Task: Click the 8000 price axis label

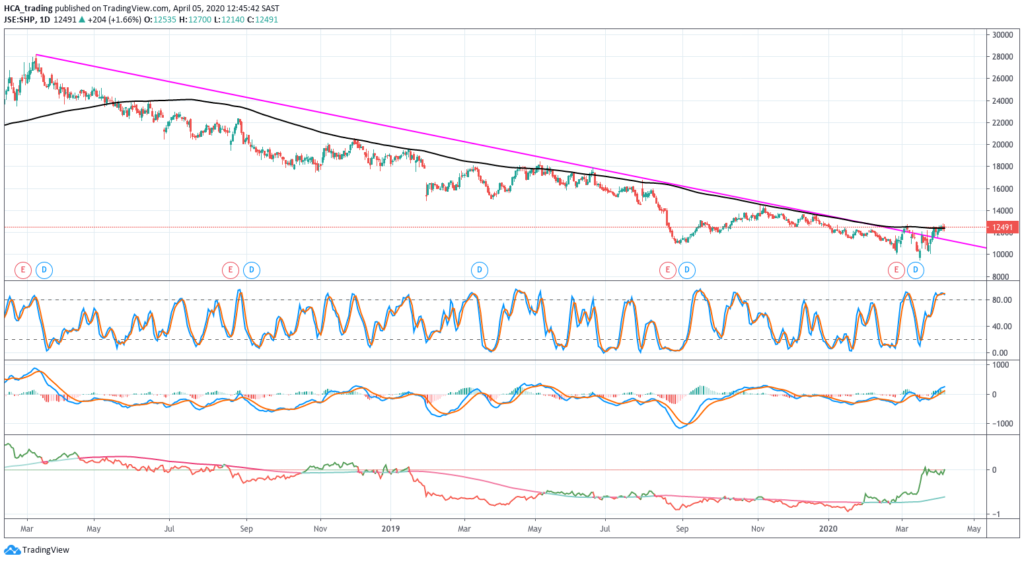Action: point(1002,277)
